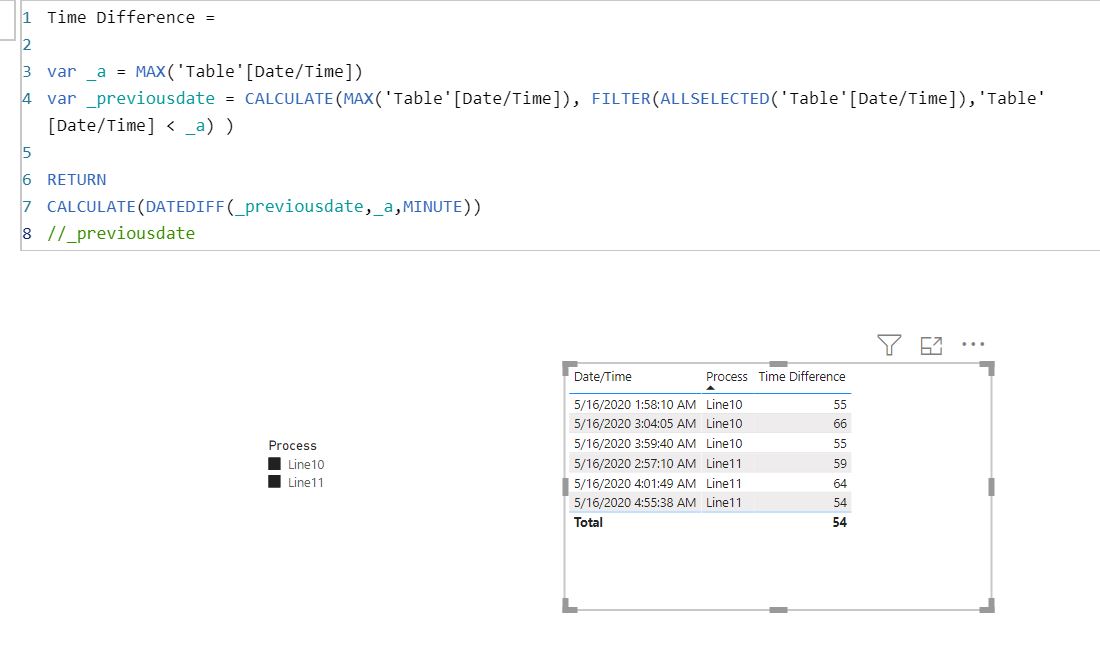This screenshot has width=1100, height=657.
Task: Place cursor on formula line 1 'Time Difference ='
Action: coord(131,18)
